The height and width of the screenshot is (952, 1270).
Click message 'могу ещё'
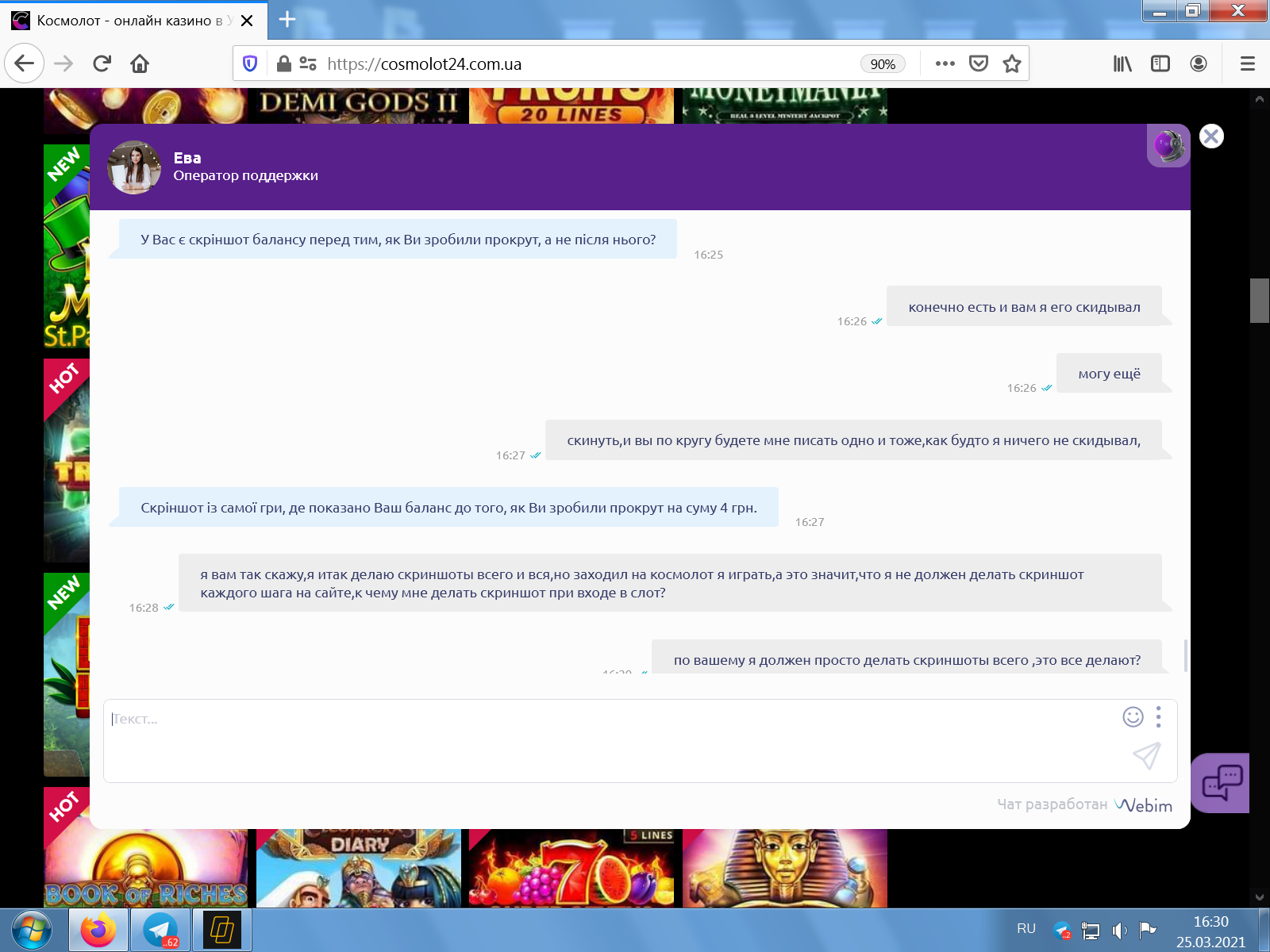(x=1109, y=374)
